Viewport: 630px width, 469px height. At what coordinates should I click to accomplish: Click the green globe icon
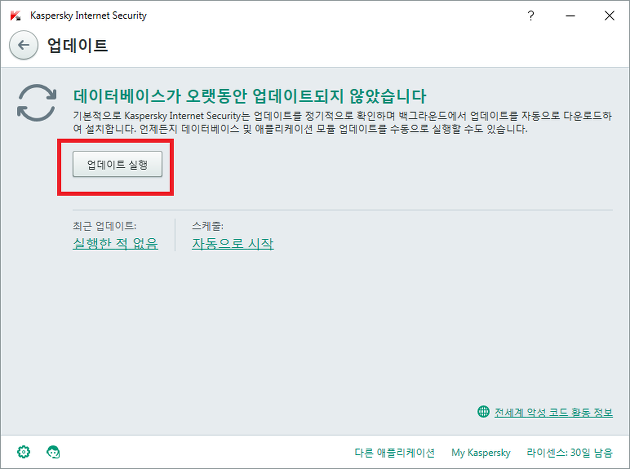tap(483, 412)
